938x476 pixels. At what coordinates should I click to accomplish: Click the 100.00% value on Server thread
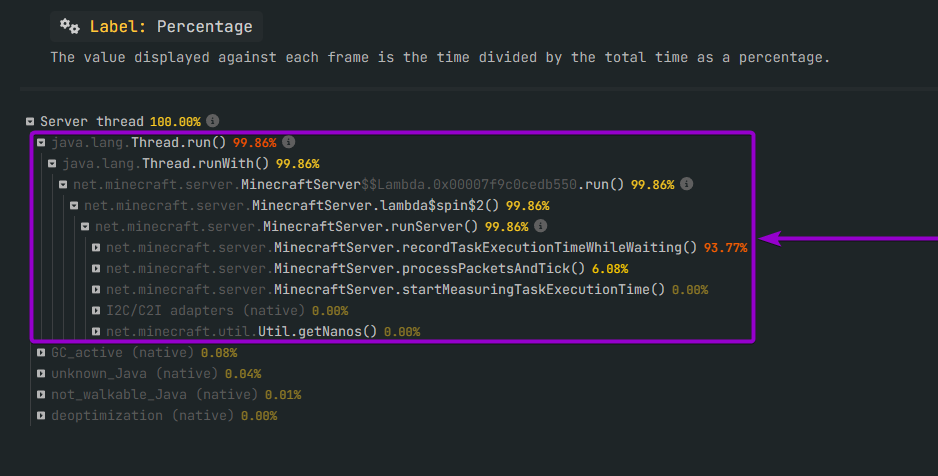point(175,121)
